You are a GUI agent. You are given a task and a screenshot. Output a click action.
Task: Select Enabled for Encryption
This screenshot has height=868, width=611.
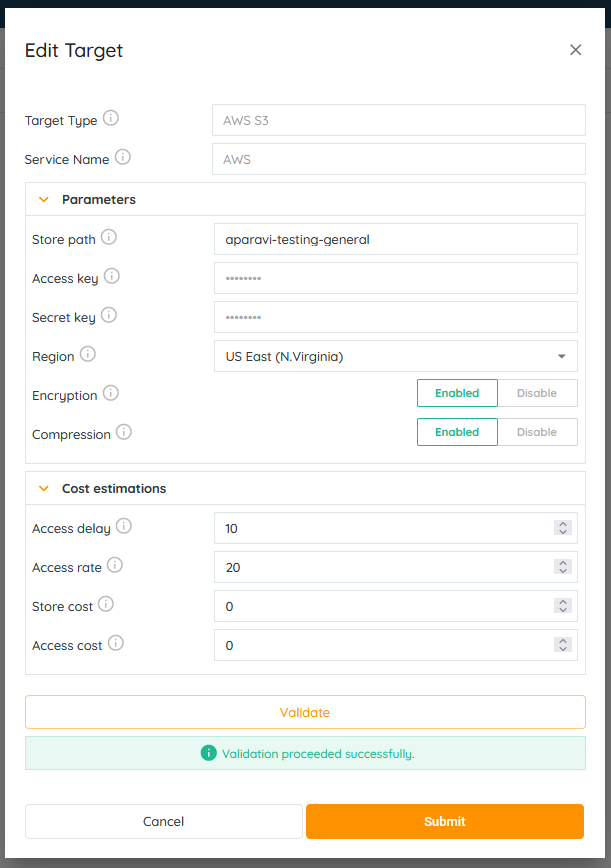[457, 393]
